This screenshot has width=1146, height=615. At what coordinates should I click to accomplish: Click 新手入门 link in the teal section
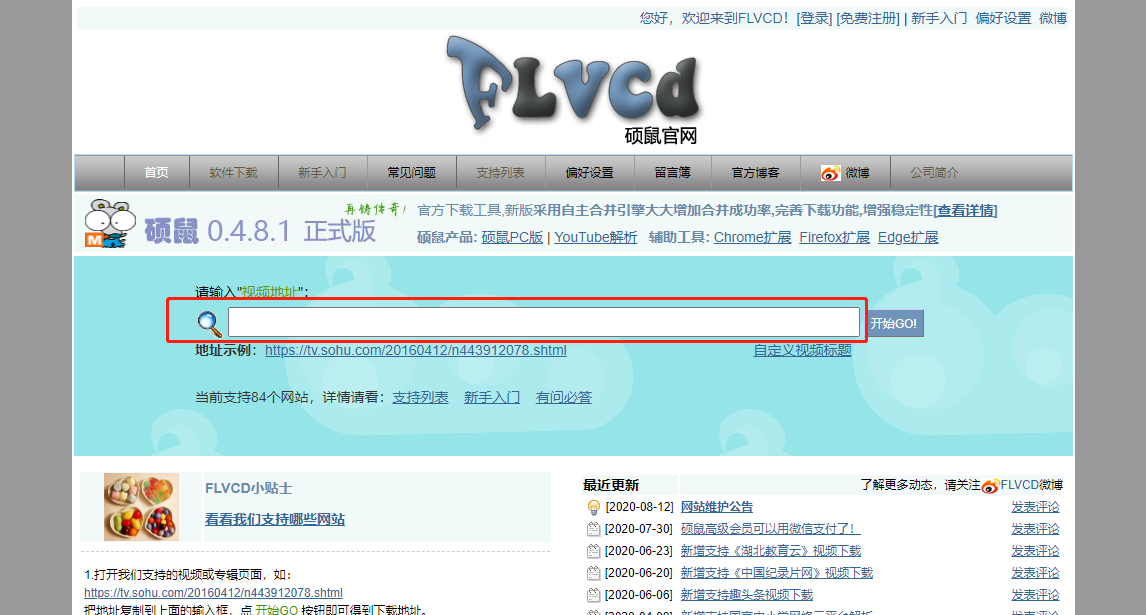492,398
